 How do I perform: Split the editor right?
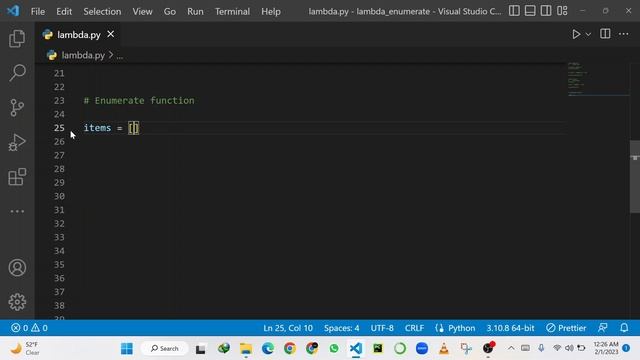click(605, 34)
